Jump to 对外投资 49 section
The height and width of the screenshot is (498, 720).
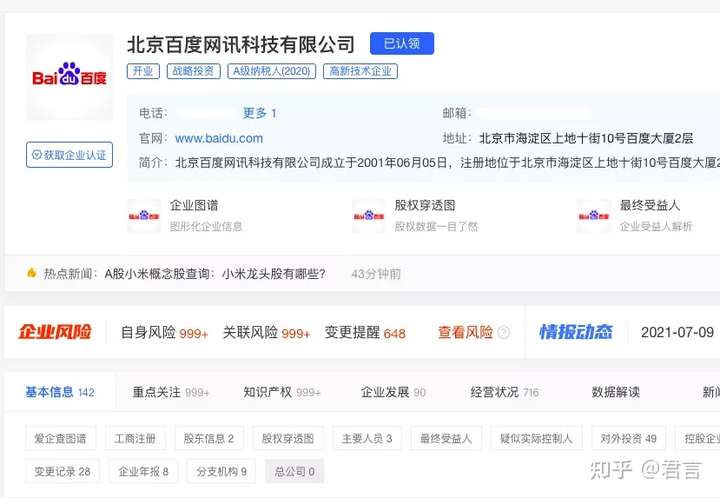[628, 438]
